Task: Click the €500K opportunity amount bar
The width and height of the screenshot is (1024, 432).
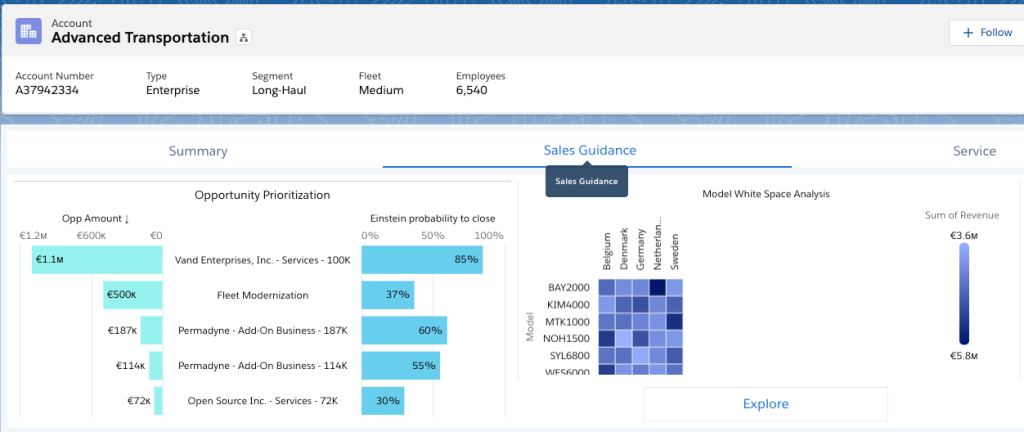Action: (133, 295)
